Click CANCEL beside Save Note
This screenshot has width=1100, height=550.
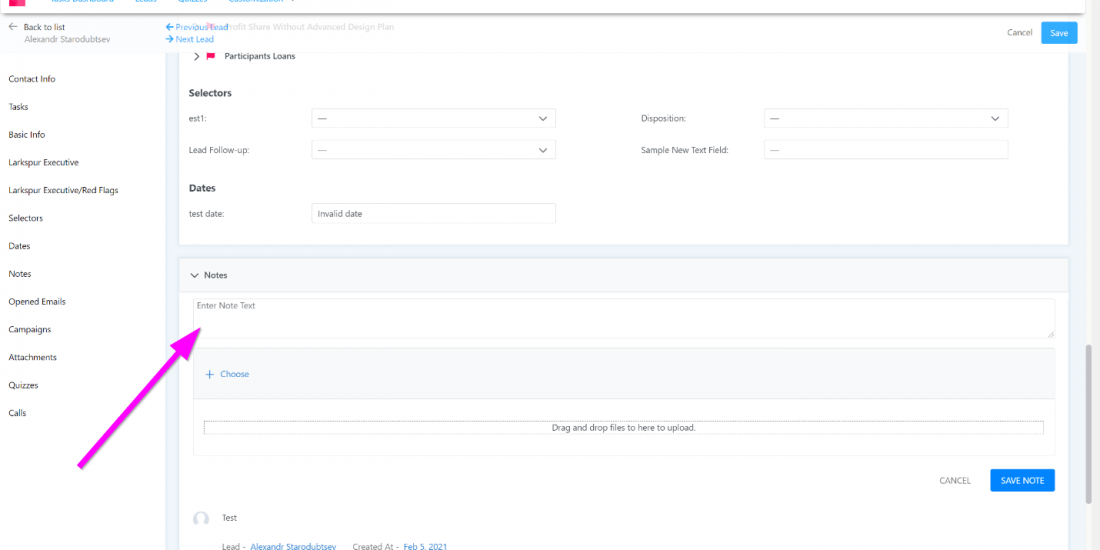tap(955, 481)
